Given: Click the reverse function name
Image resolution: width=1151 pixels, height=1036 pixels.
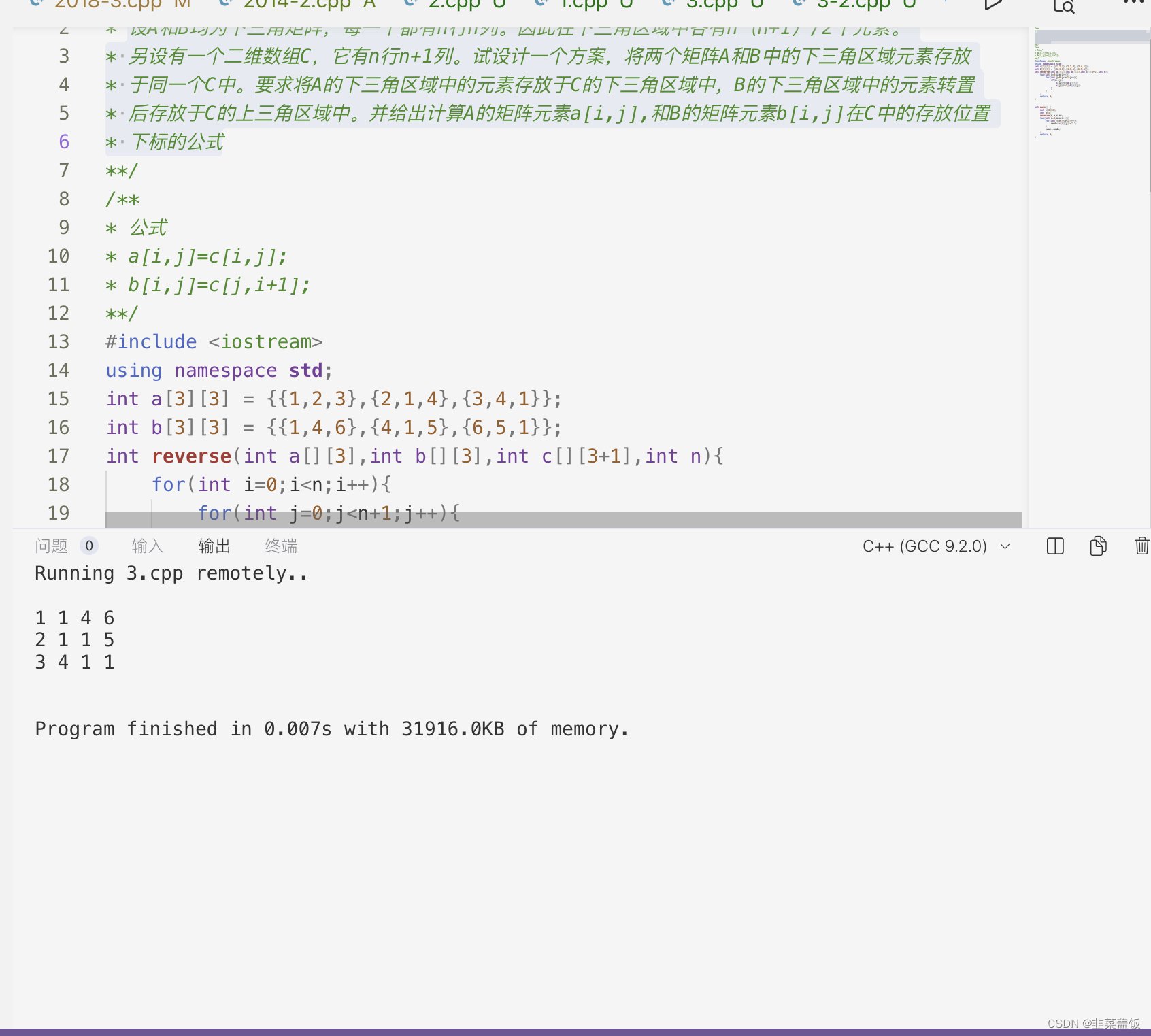Looking at the screenshot, I should click(191, 456).
